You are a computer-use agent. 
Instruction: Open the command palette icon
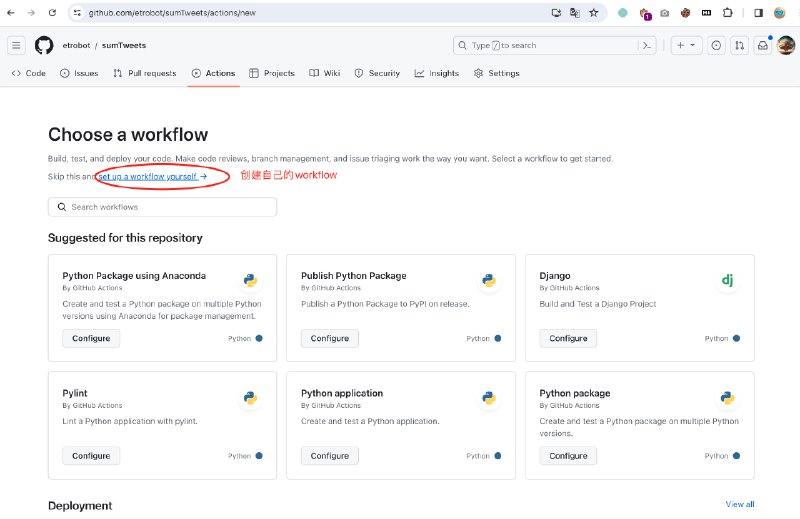pos(647,45)
